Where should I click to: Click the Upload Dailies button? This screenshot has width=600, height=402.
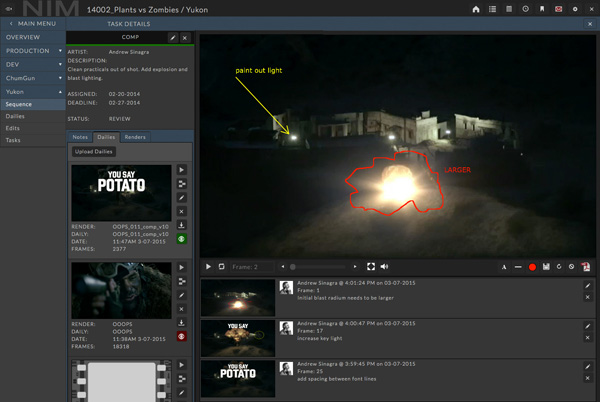tap(94, 151)
